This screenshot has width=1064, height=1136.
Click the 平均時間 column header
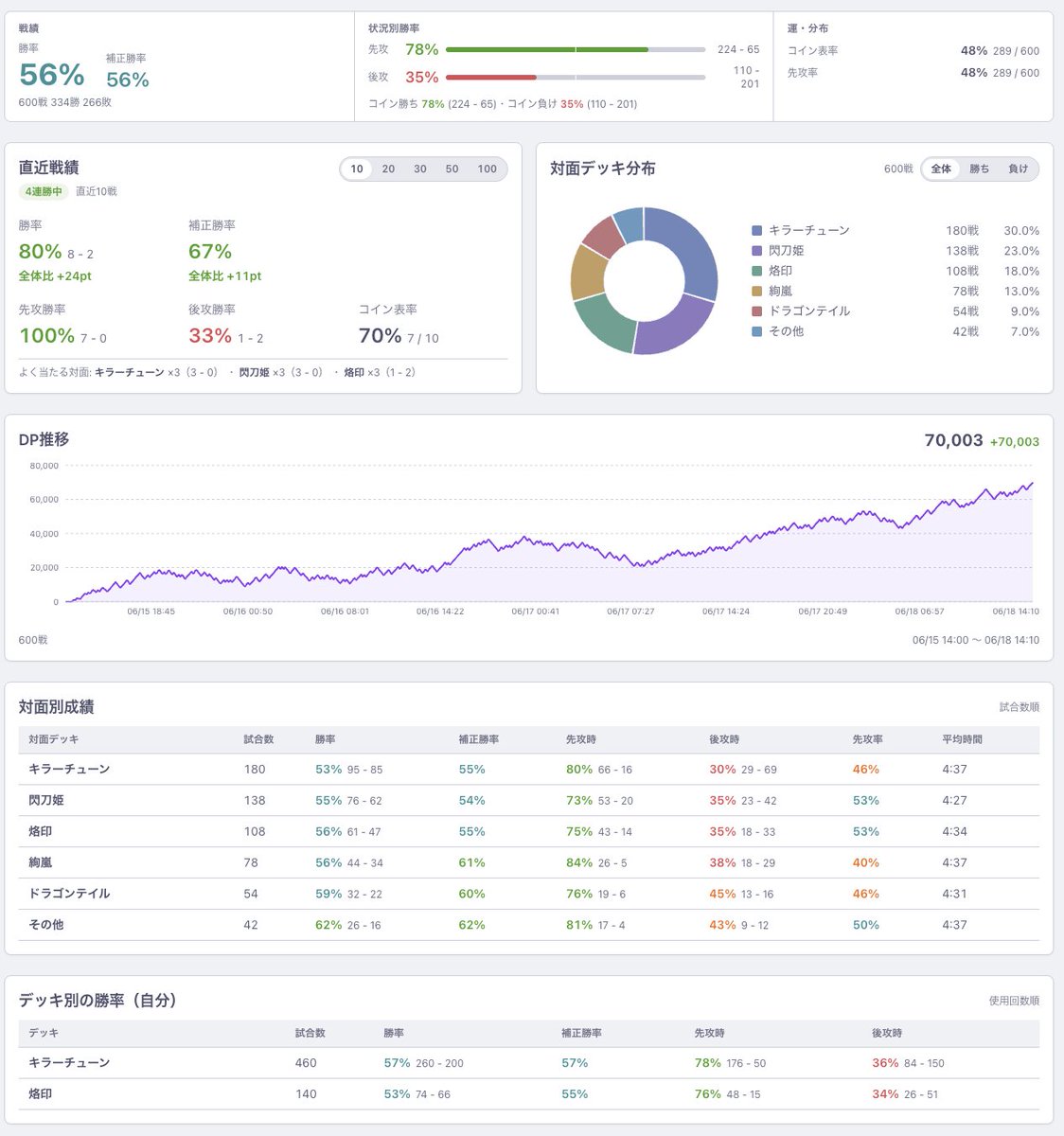click(x=962, y=739)
